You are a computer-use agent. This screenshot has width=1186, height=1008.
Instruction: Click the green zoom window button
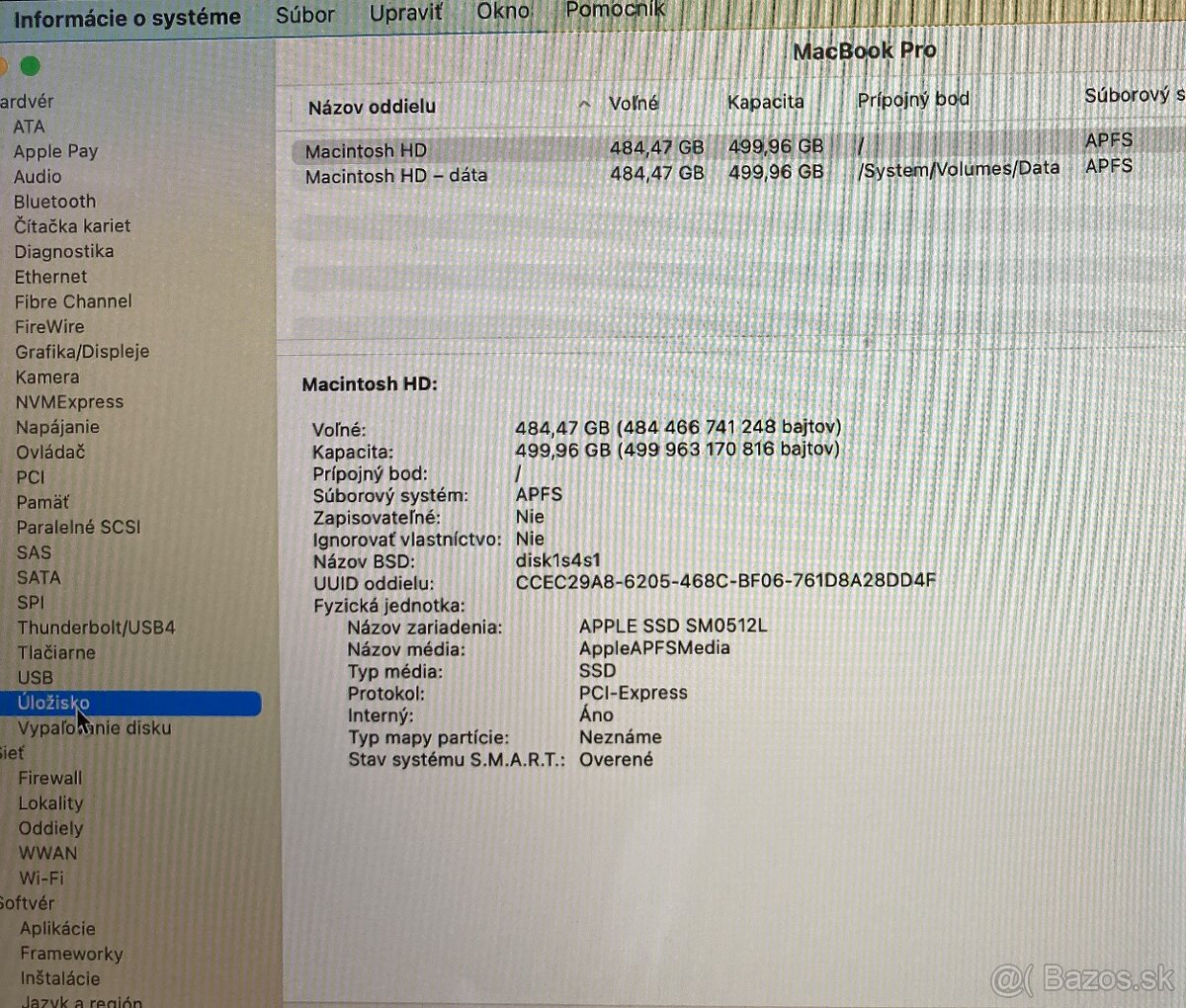[x=30, y=66]
